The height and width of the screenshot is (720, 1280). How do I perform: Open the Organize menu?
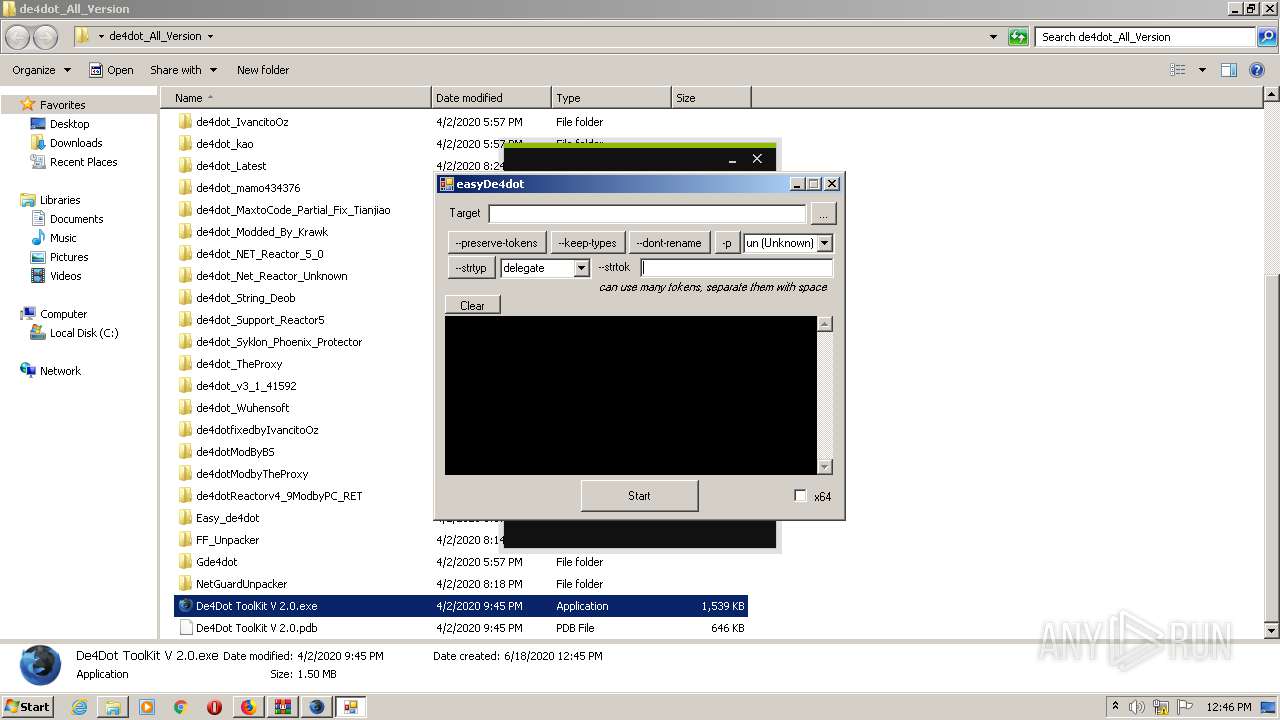[x=41, y=70]
